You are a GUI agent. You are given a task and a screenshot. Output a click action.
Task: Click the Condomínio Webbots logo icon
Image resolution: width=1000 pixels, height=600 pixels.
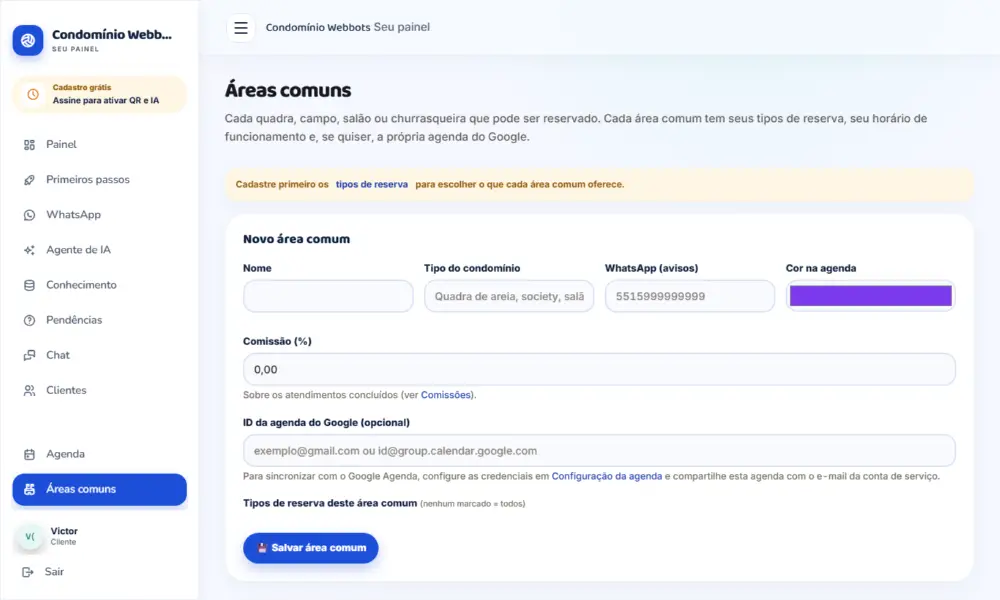(27, 40)
